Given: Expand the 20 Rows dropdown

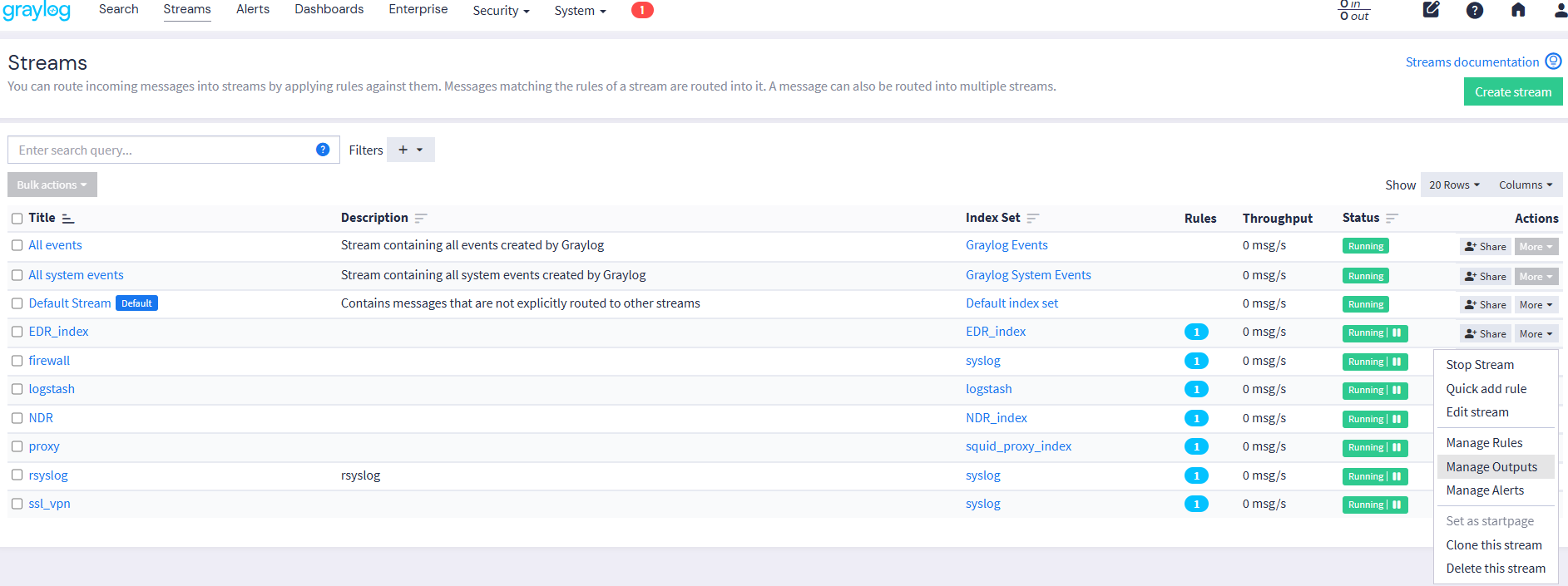Looking at the screenshot, I should [x=1453, y=185].
